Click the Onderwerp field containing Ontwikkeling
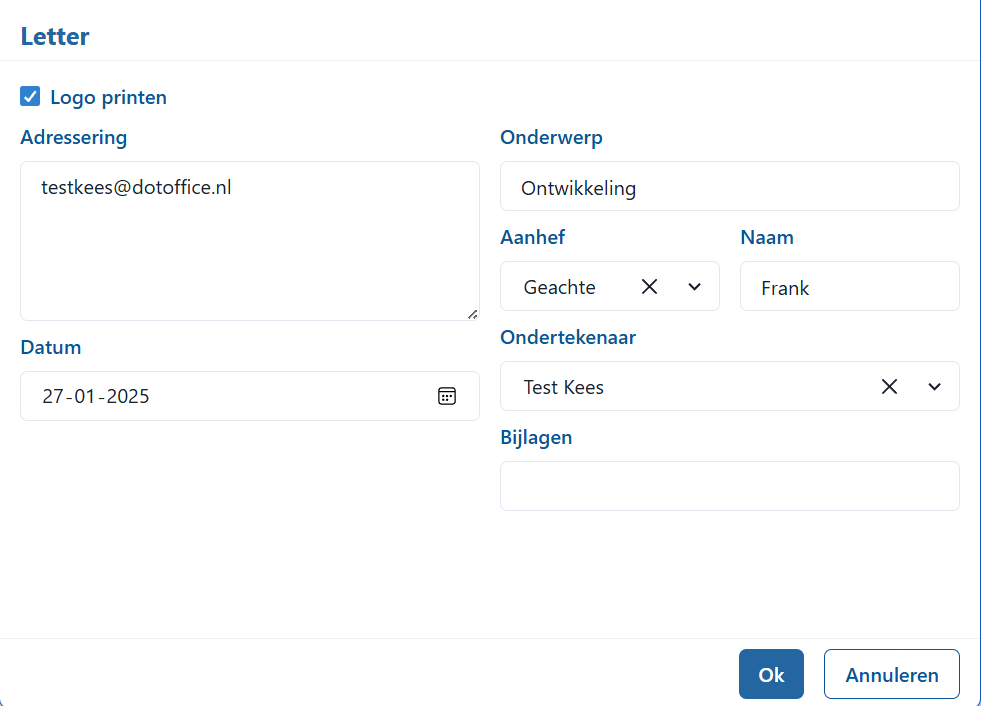This screenshot has height=706, width=981. (x=729, y=188)
